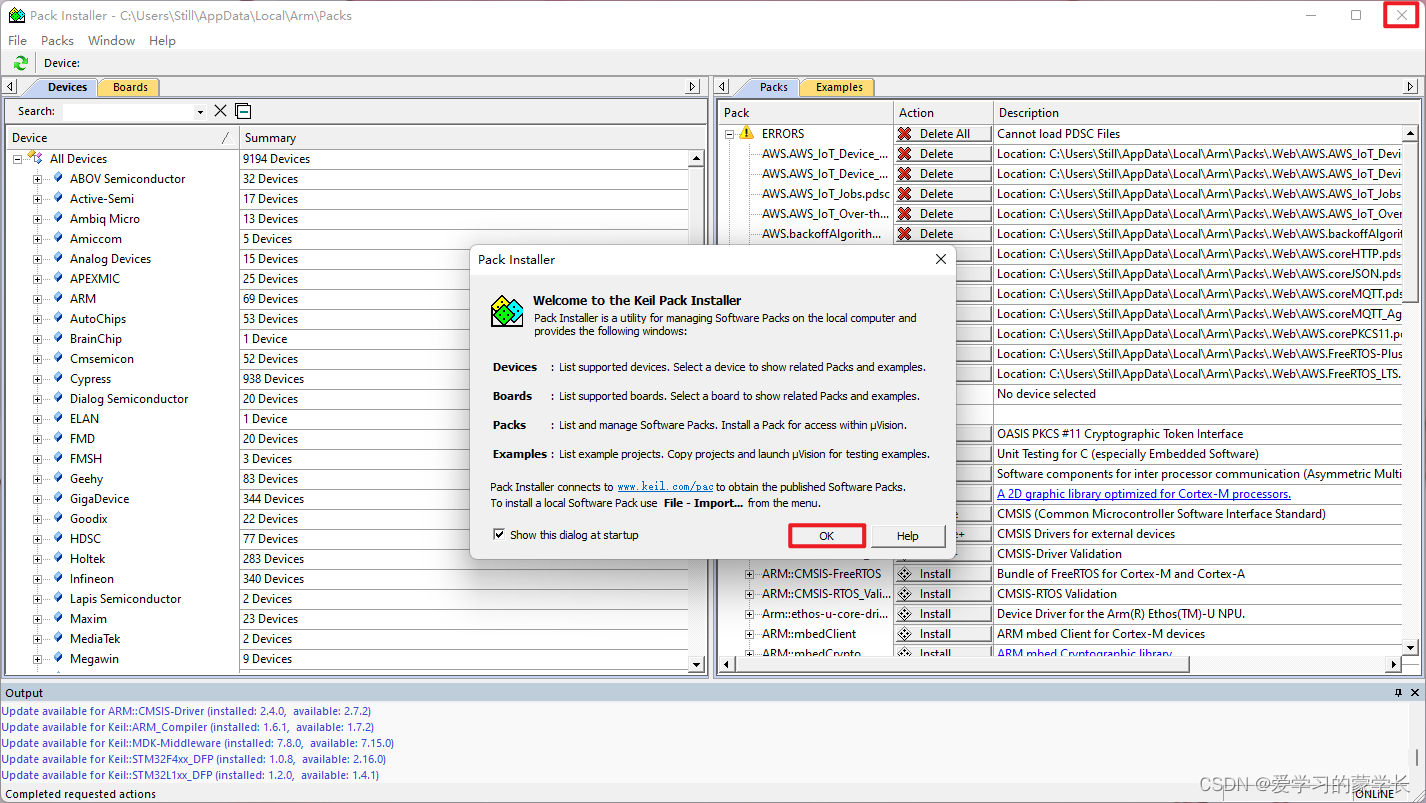The width and height of the screenshot is (1426, 803).
Task: Expand the APEXMIC vendor node
Action: tap(38, 278)
